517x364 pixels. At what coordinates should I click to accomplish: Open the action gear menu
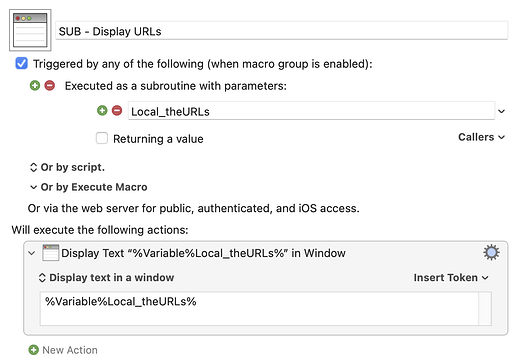[491, 253]
